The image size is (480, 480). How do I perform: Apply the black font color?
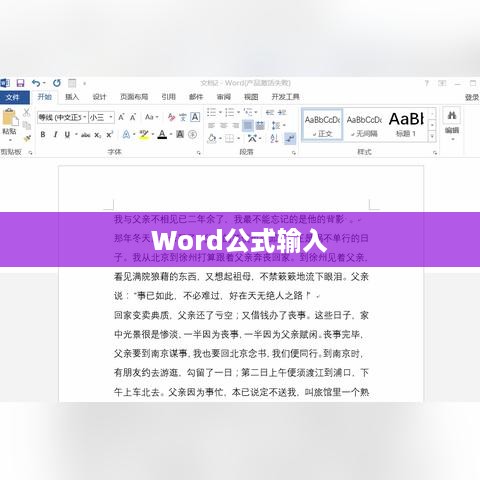tap(162, 135)
